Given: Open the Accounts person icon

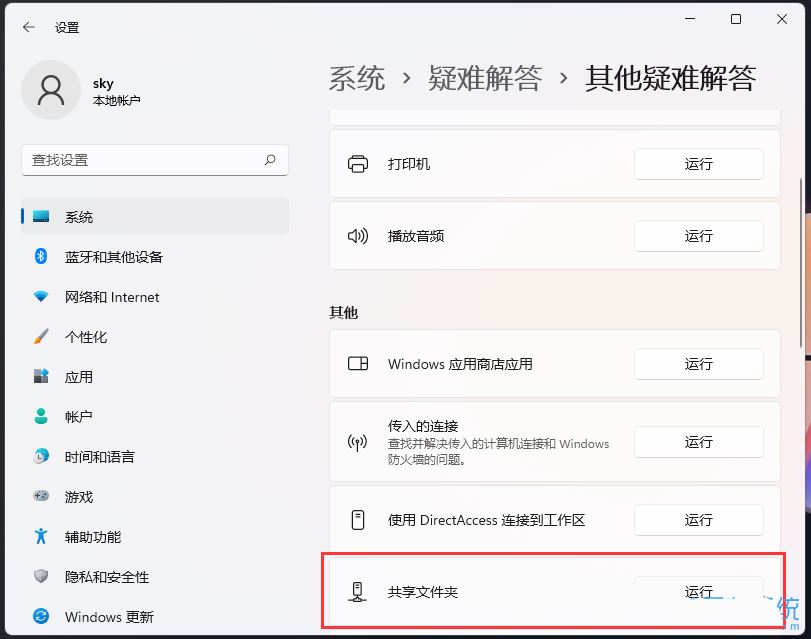Looking at the screenshot, I should coord(41,417).
